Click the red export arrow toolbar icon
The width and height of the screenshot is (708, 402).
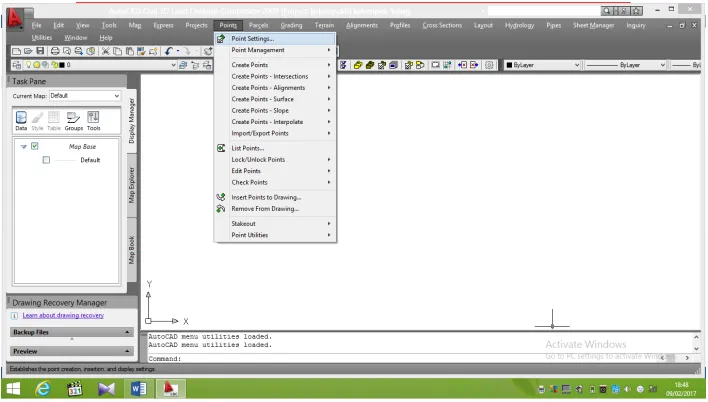tap(474, 65)
